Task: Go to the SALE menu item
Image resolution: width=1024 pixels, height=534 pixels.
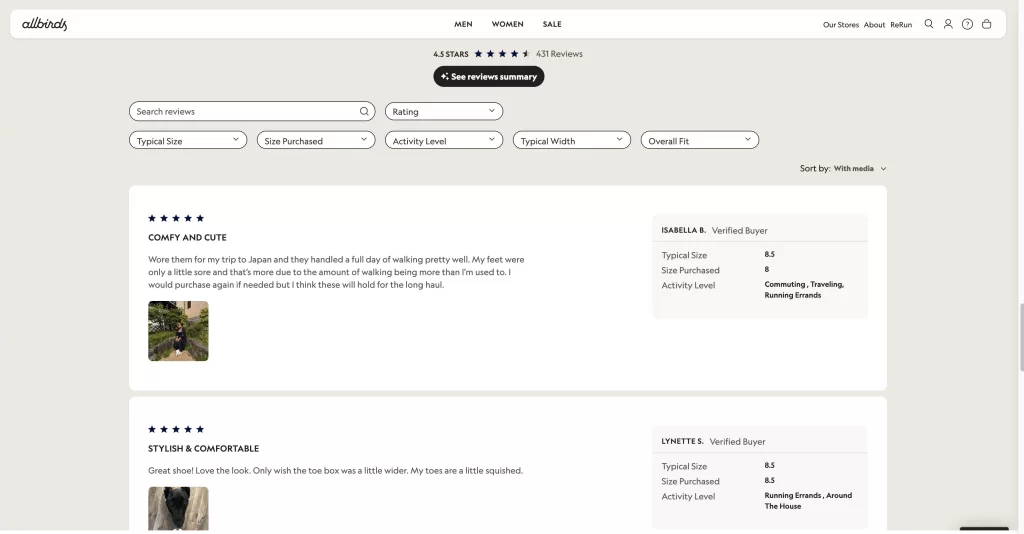Action: point(552,24)
